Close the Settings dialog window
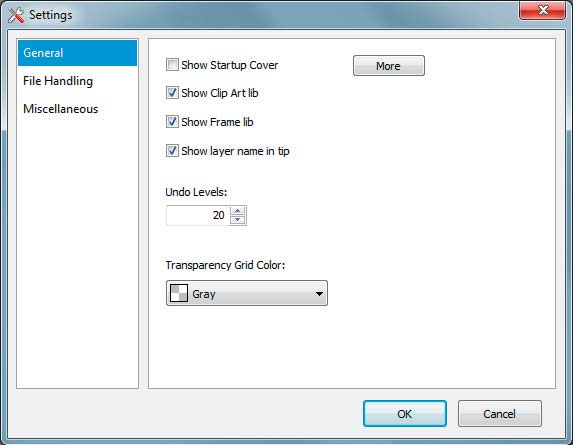The width and height of the screenshot is (573, 445). (543, 10)
